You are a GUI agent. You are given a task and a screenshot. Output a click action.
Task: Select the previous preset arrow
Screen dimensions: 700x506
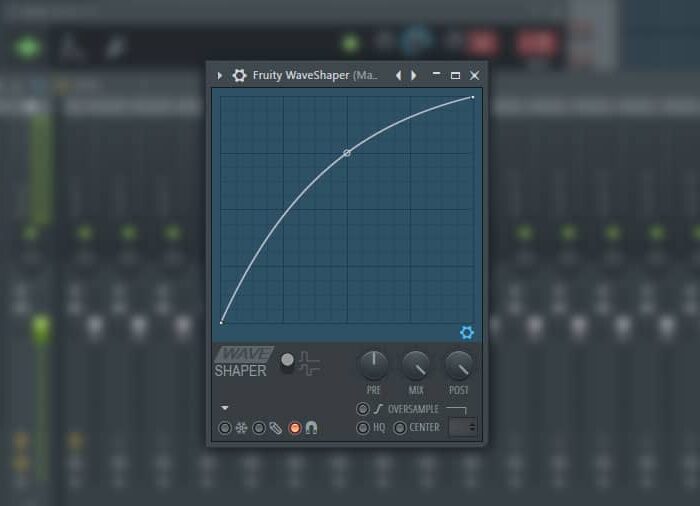tap(398, 75)
